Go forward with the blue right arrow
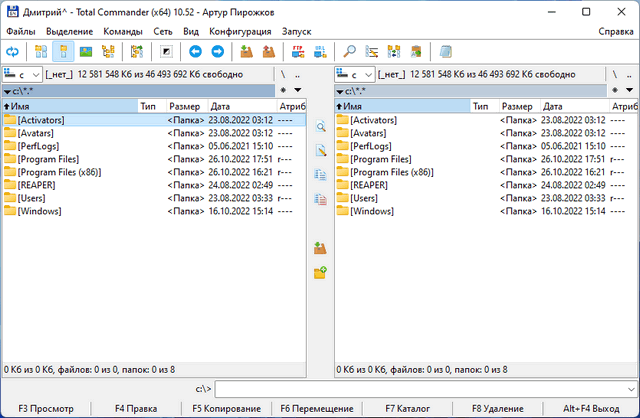This screenshot has width=640, height=418. tap(216, 51)
